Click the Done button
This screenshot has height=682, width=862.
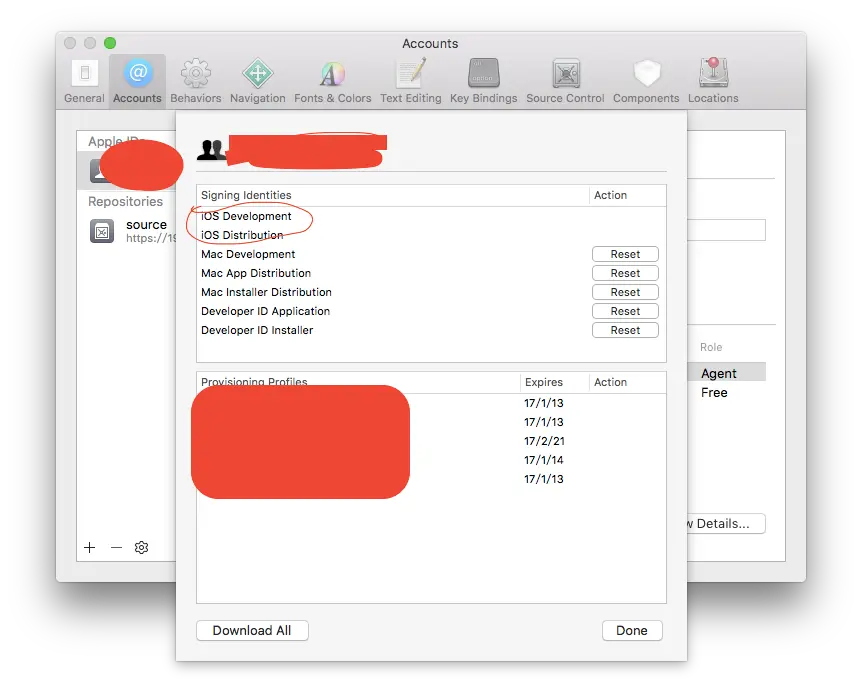(x=632, y=630)
